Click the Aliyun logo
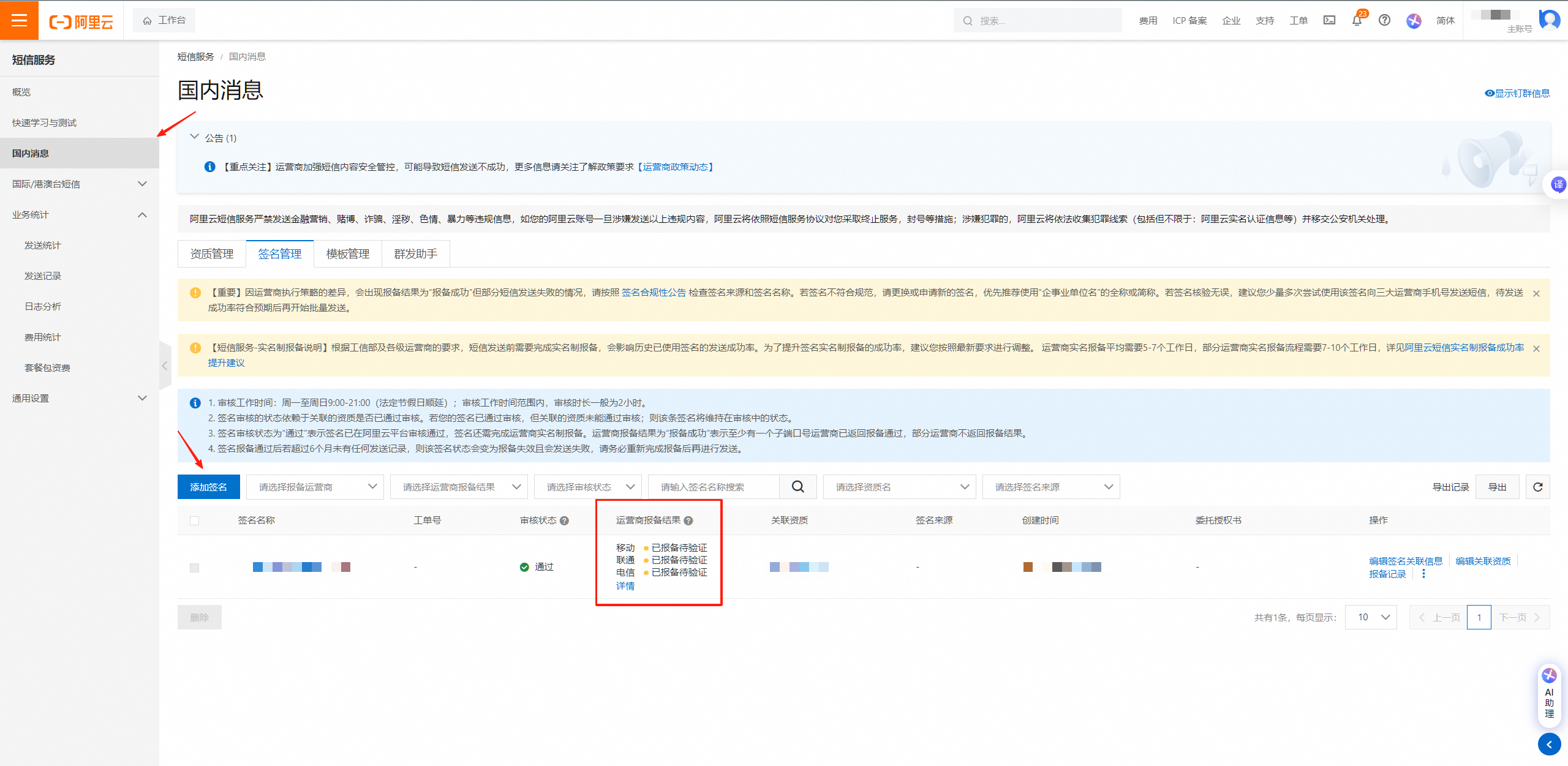The height and width of the screenshot is (766, 1568). tap(81, 22)
